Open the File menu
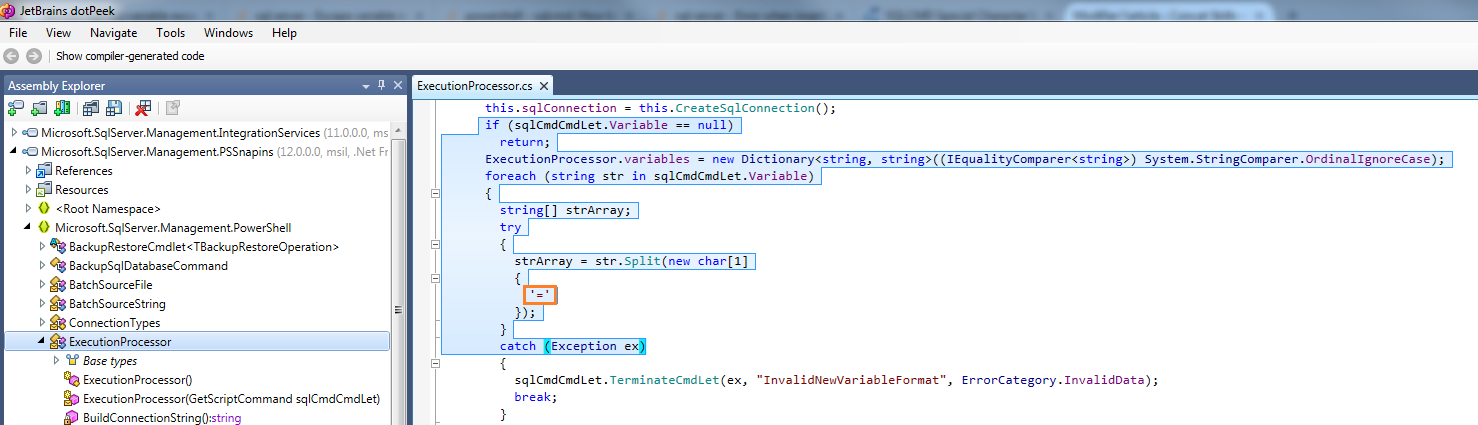The image size is (1478, 425). pos(18,33)
